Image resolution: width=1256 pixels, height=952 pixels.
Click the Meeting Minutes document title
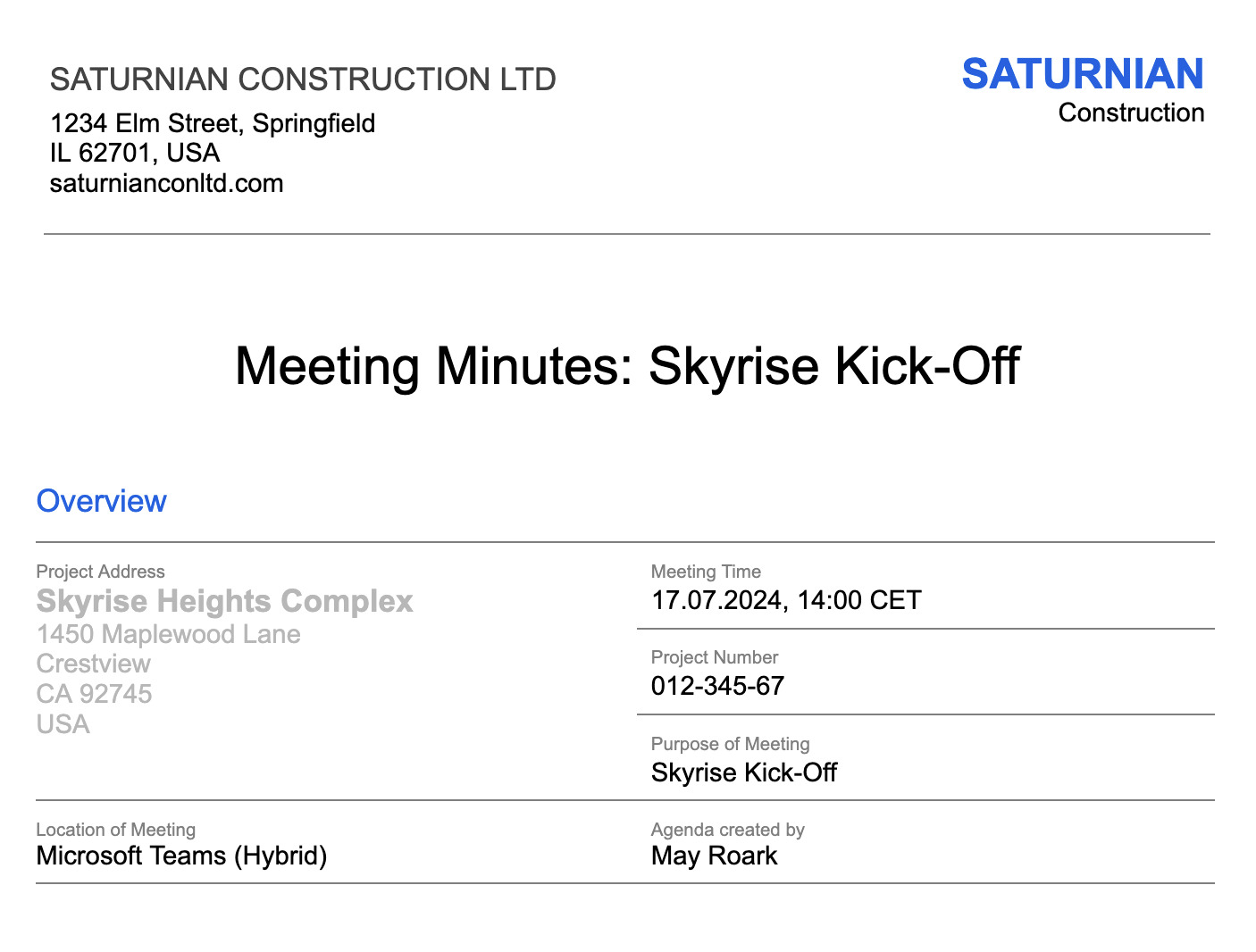coord(627,366)
